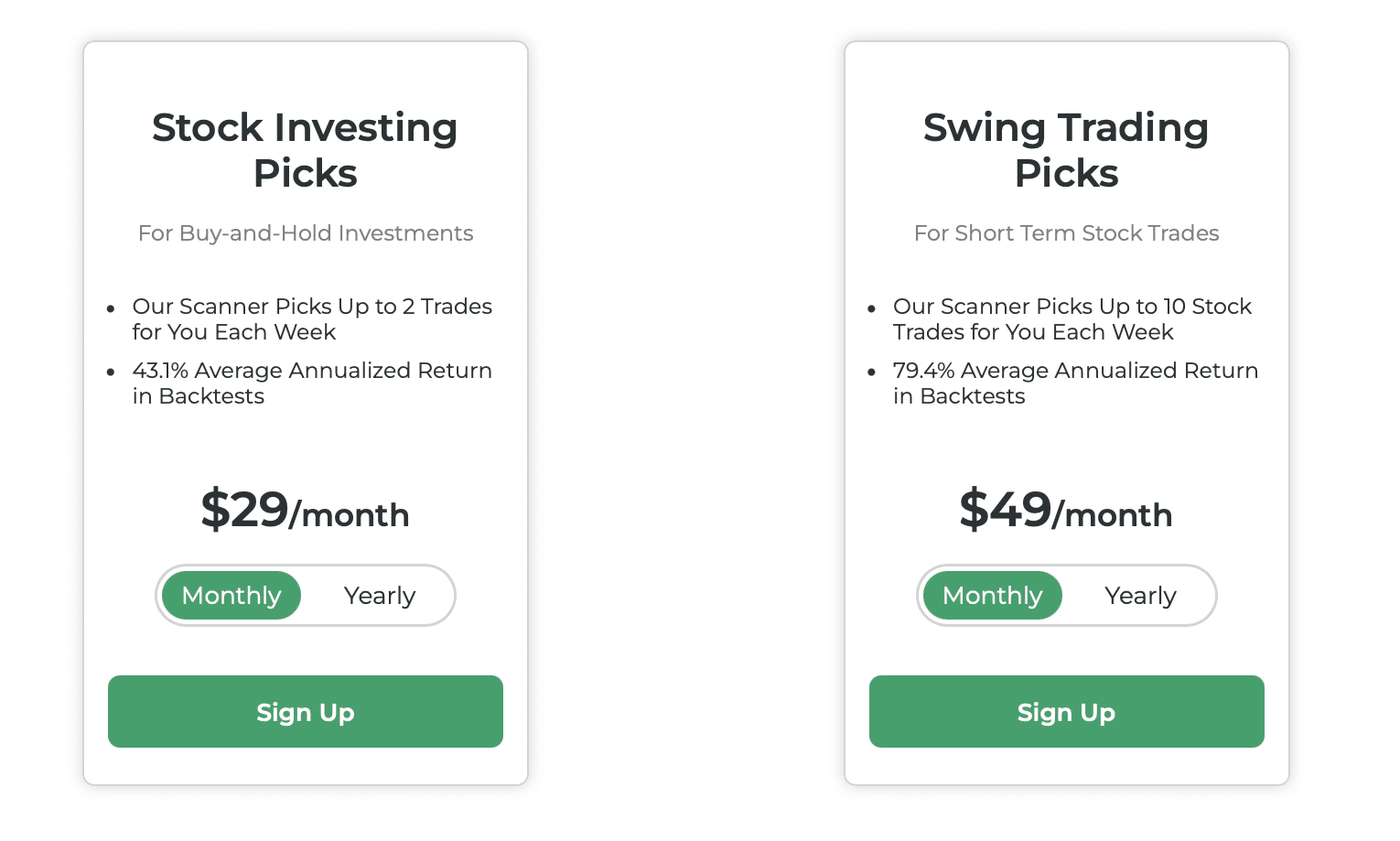This screenshot has height=841, width=1400.
Task: Click the bullet dot before the 79.4% return line
Action: pos(872,372)
